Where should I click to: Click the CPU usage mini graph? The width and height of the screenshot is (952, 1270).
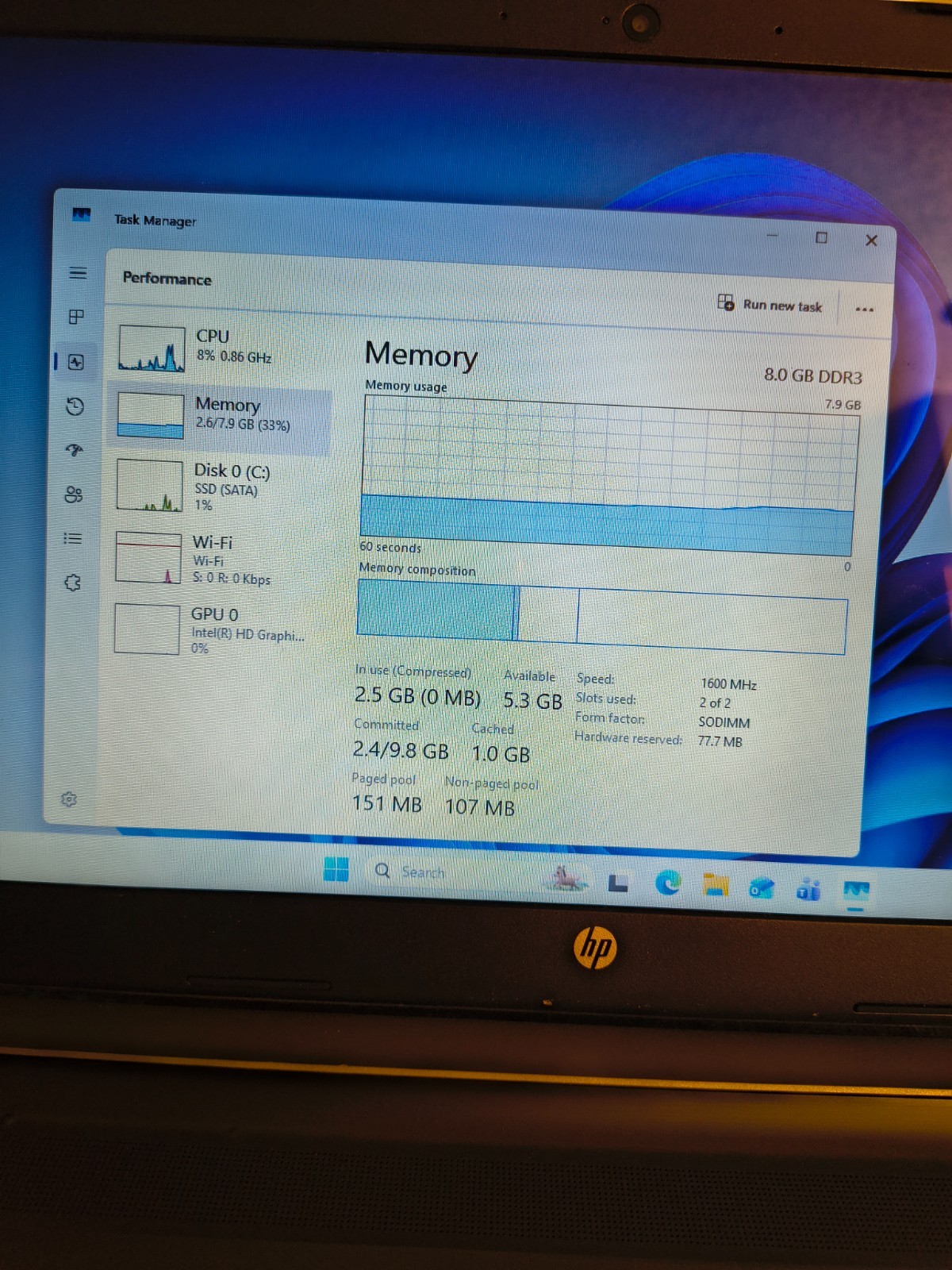[152, 348]
